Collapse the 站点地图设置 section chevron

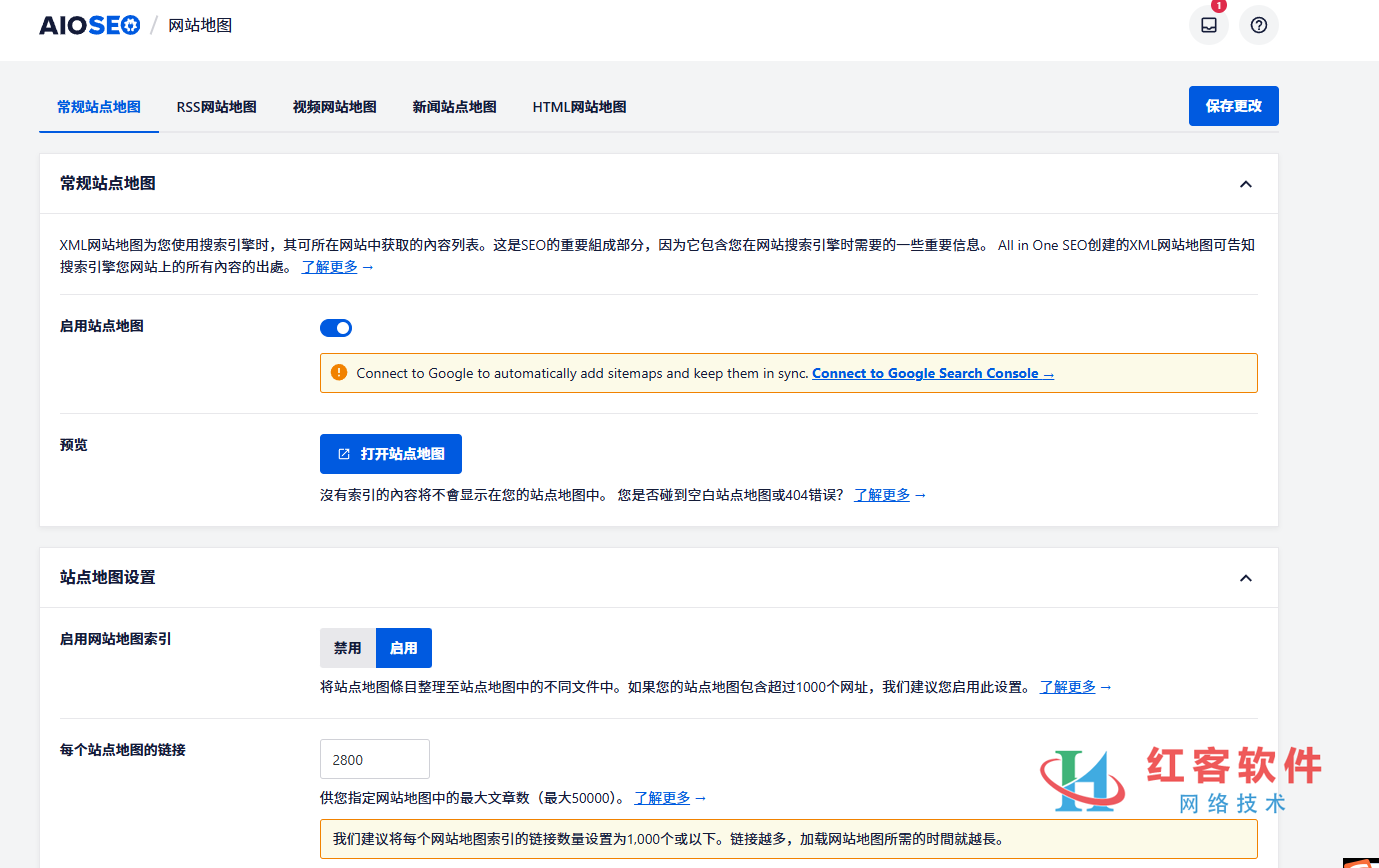[1245, 578]
